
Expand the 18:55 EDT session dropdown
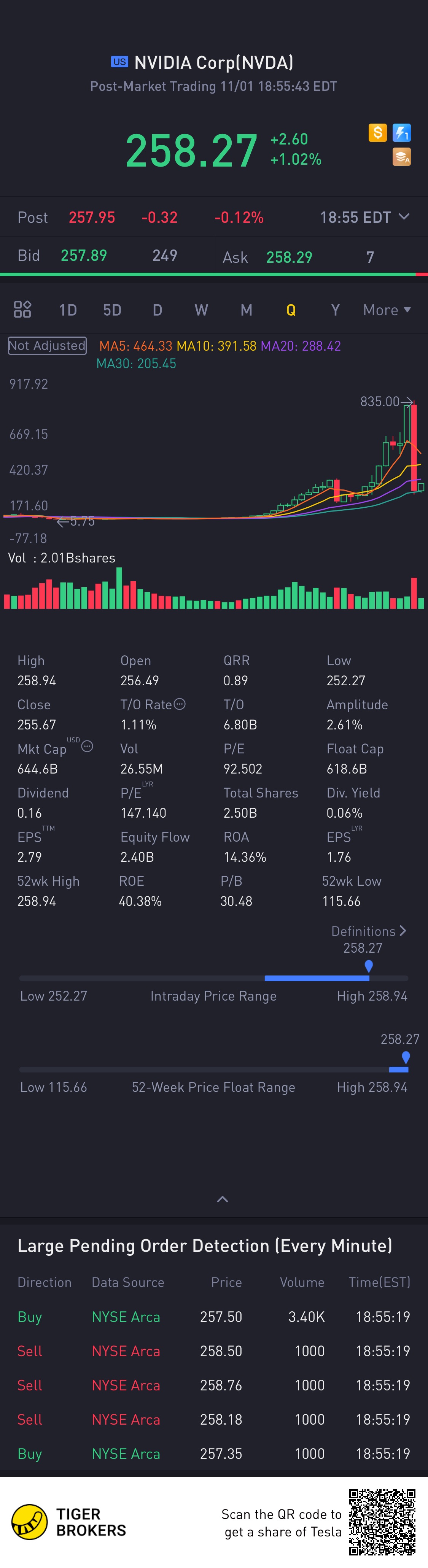[x=365, y=217]
